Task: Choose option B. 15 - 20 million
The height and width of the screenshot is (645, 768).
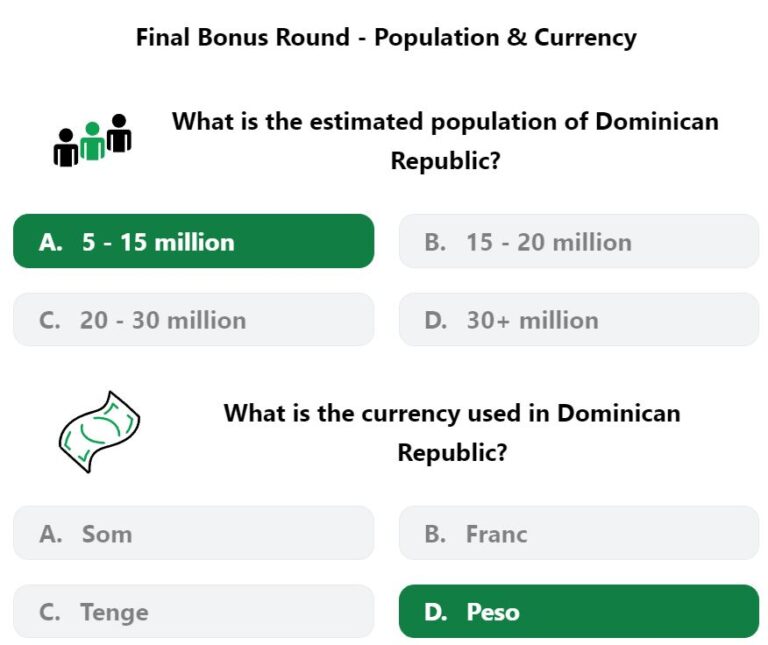Action: click(579, 241)
